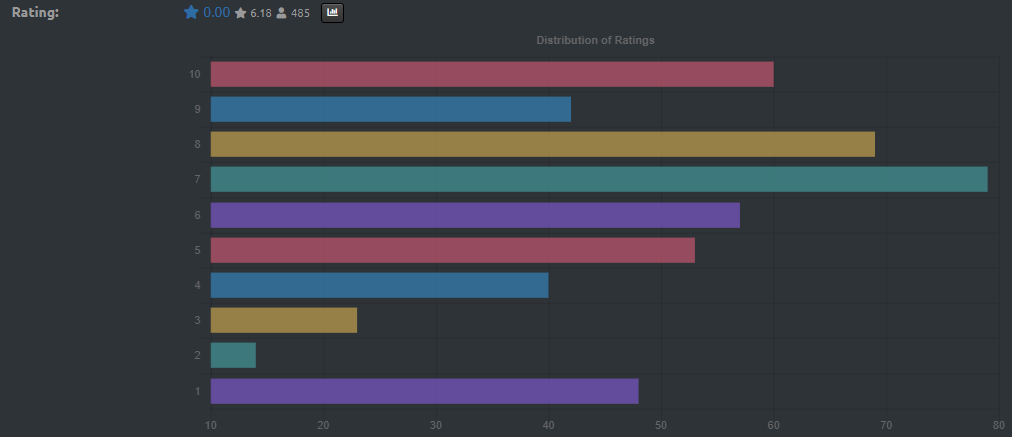The width and height of the screenshot is (1012, 437).
Task: Click the blue bar for rating 4
Action: click(x=379, y=285)
